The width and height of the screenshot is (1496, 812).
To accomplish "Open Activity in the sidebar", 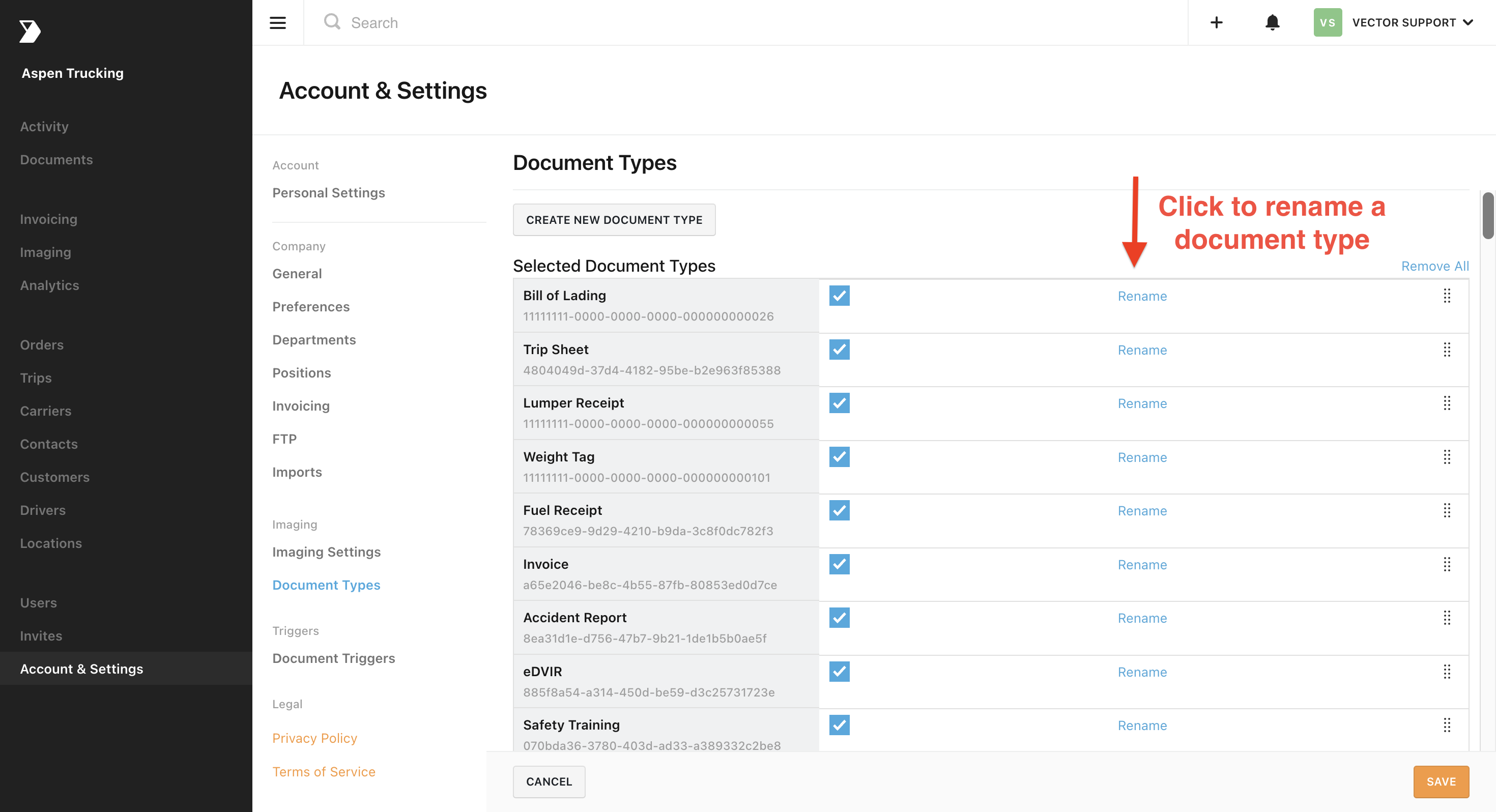I will pos(44,127).
